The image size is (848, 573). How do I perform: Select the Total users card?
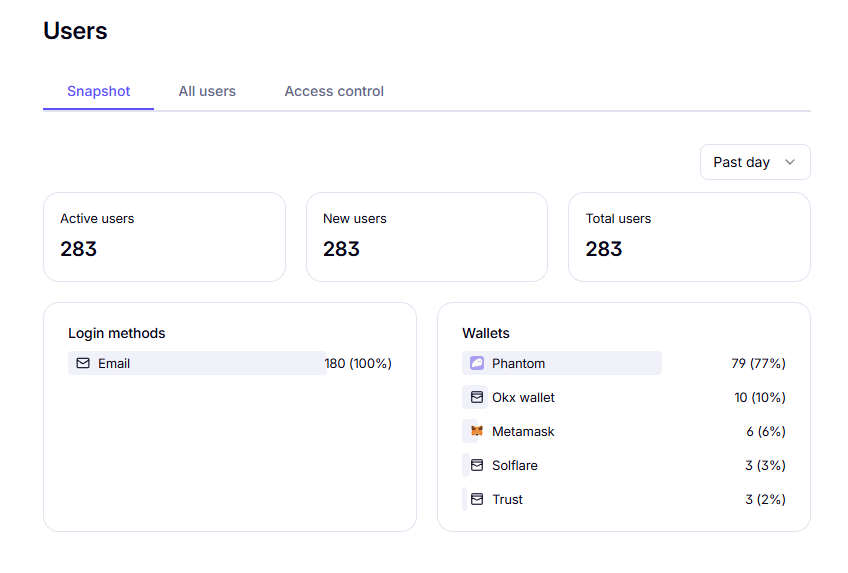click(689, 237)
